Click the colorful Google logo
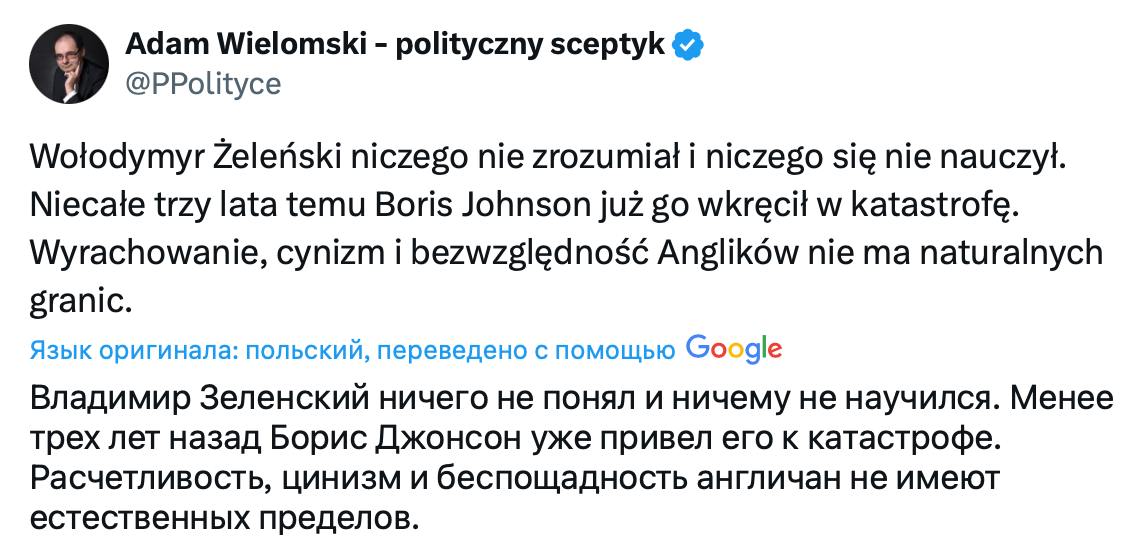Screen dimensions: 1122x560 [x=733, y=349]
